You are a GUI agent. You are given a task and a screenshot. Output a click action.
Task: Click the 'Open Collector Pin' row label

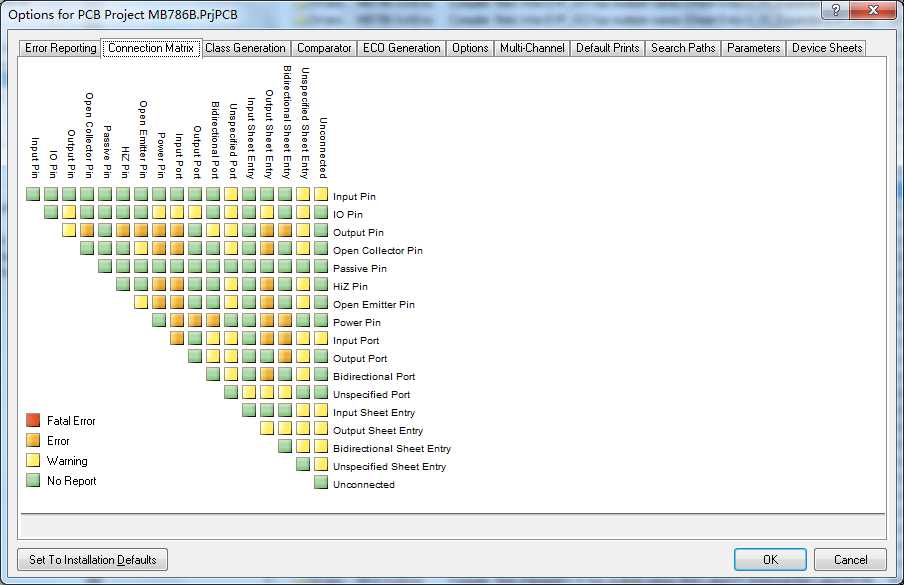(378, 251)
